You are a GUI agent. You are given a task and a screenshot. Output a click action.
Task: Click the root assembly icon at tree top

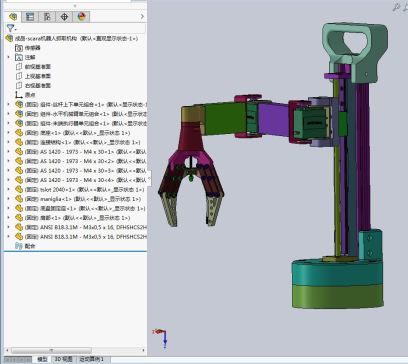pos(9,39)
